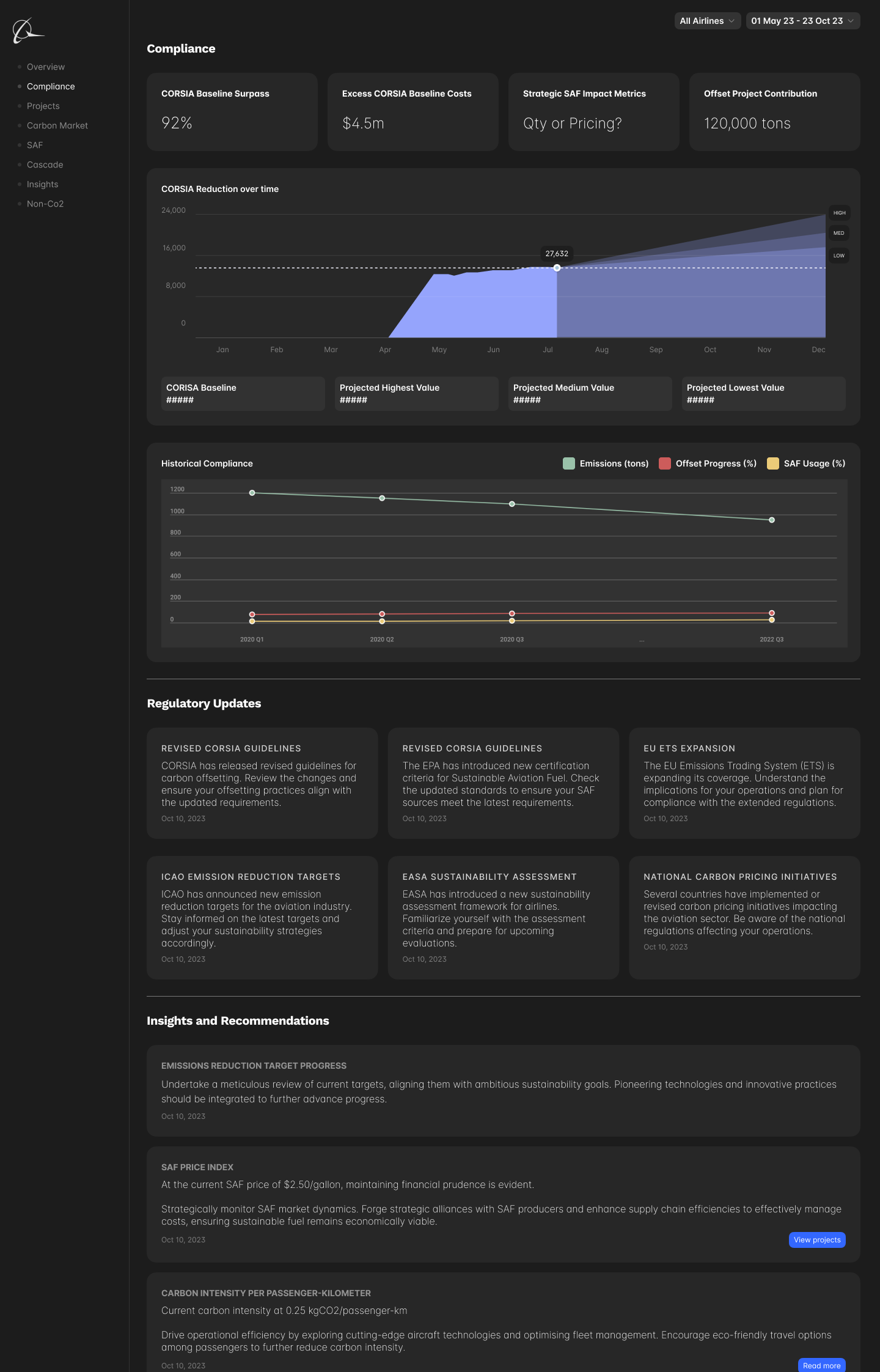Click the CORSIA Baseline Surpass 92% card
The image size is (880, 1372).
232,112
